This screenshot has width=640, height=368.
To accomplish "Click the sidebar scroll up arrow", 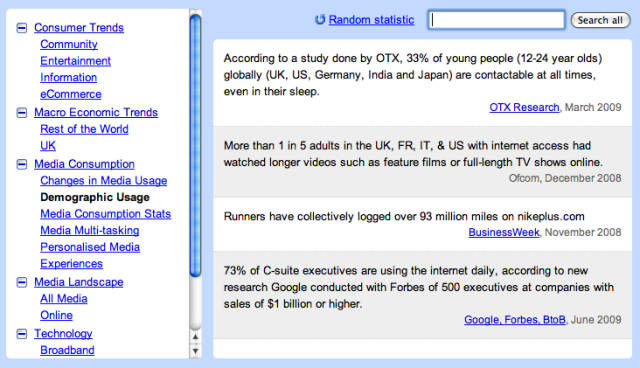I will 196,337.
